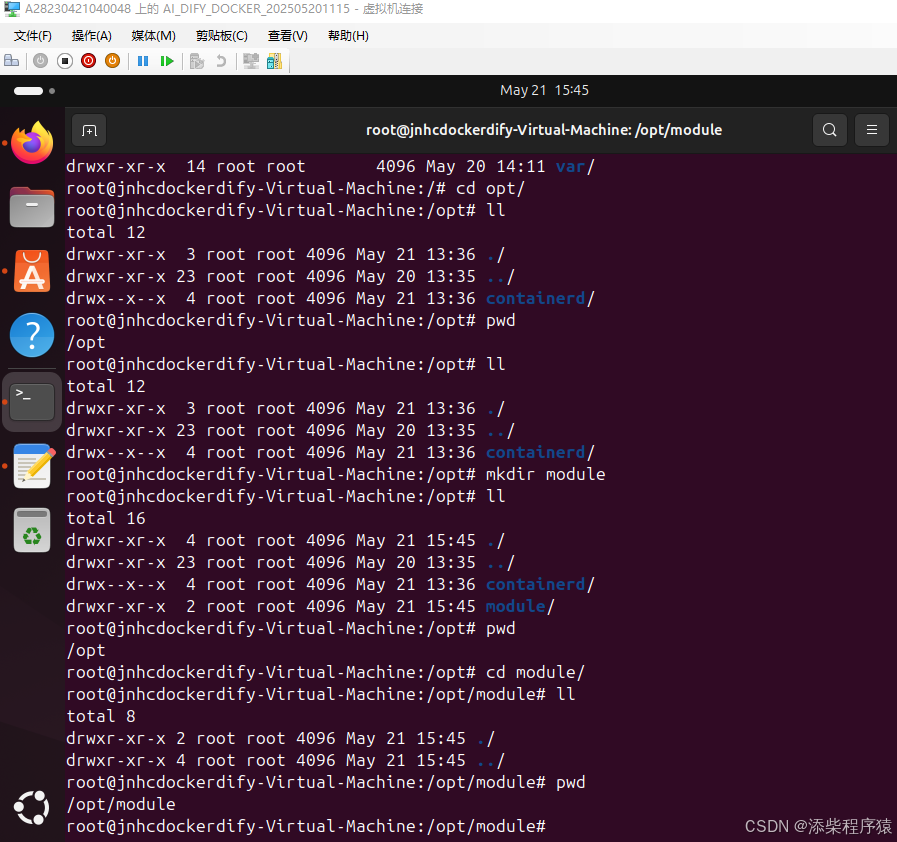The height and width of the screenshot is (842, 897).
Task: Launch Firefox from the dock
Action: coord(32,142)
